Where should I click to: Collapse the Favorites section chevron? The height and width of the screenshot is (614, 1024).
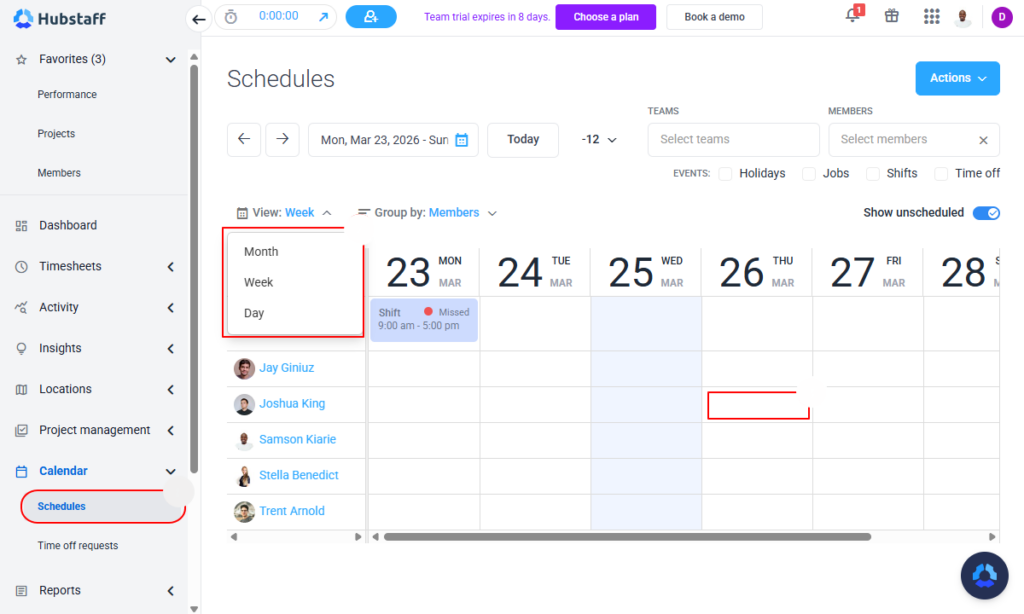(170, 59)
